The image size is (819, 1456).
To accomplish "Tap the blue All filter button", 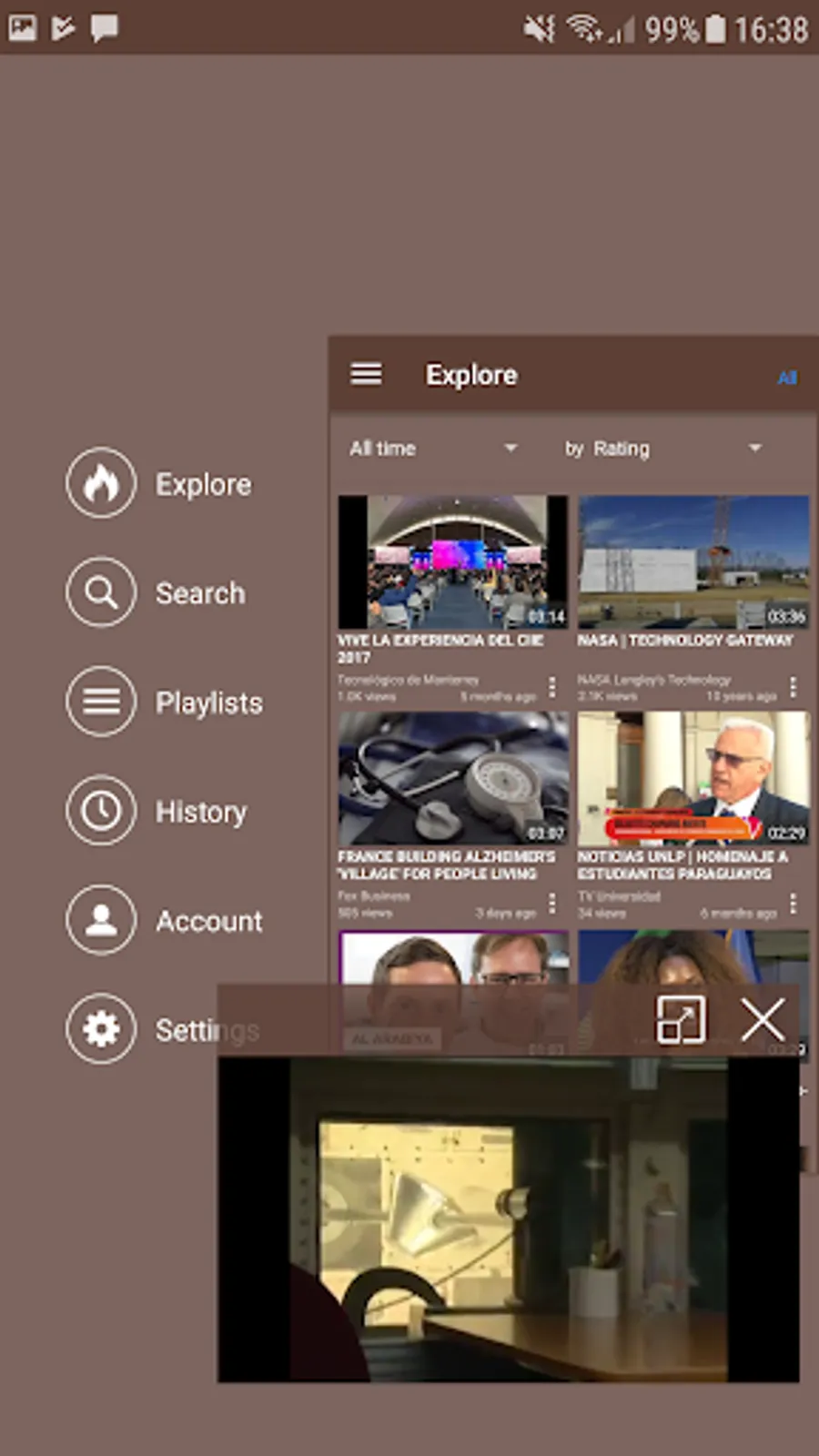I will (x=787, y=378).
